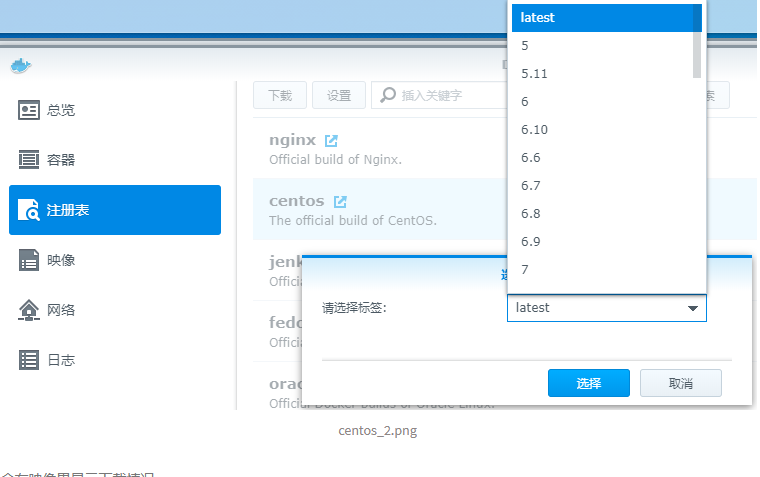Click the 容器 container sidebar icon

point(29,160)
